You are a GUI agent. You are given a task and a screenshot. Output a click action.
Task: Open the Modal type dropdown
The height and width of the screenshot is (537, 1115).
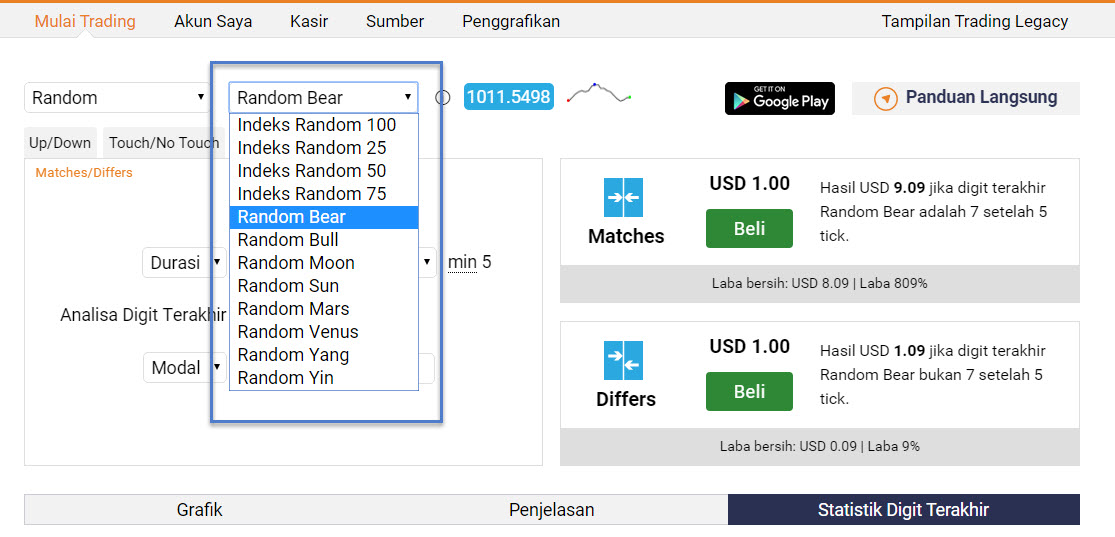185,368
